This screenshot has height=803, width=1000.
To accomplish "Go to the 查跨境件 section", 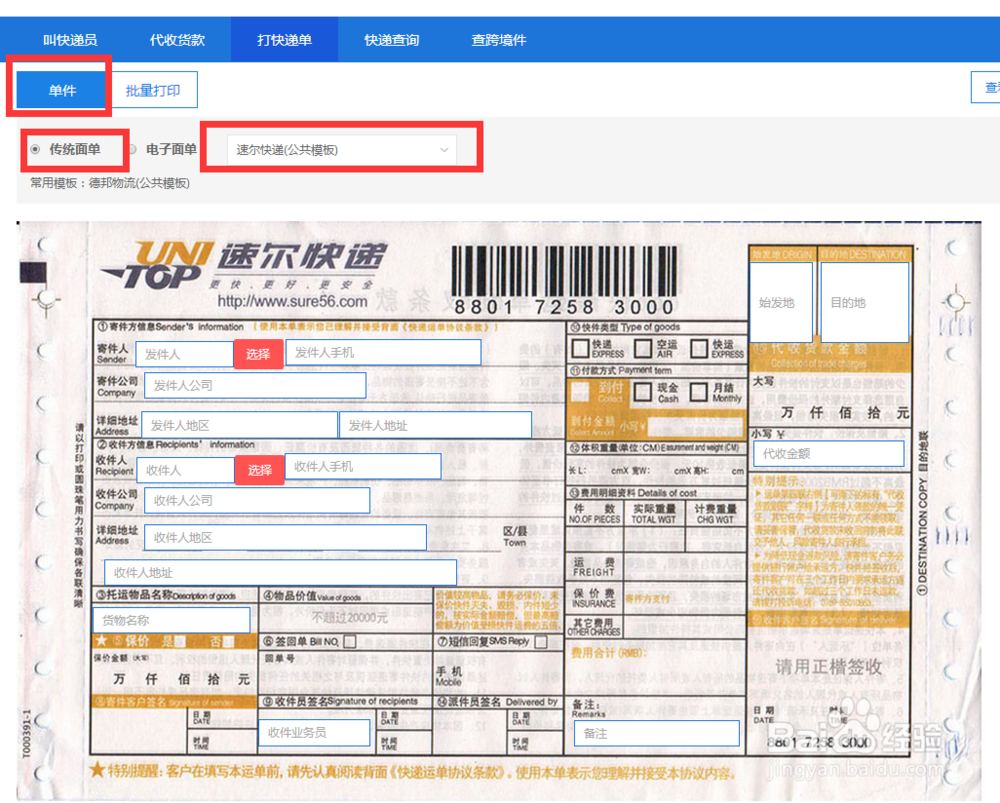I will [x=496, y=38].
